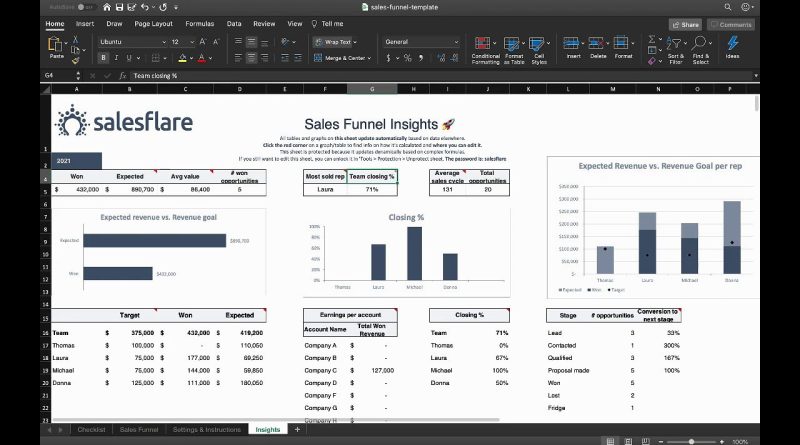Click the zoom slider handle
This screenshot has width=800, height=445.
pos(691,441)
